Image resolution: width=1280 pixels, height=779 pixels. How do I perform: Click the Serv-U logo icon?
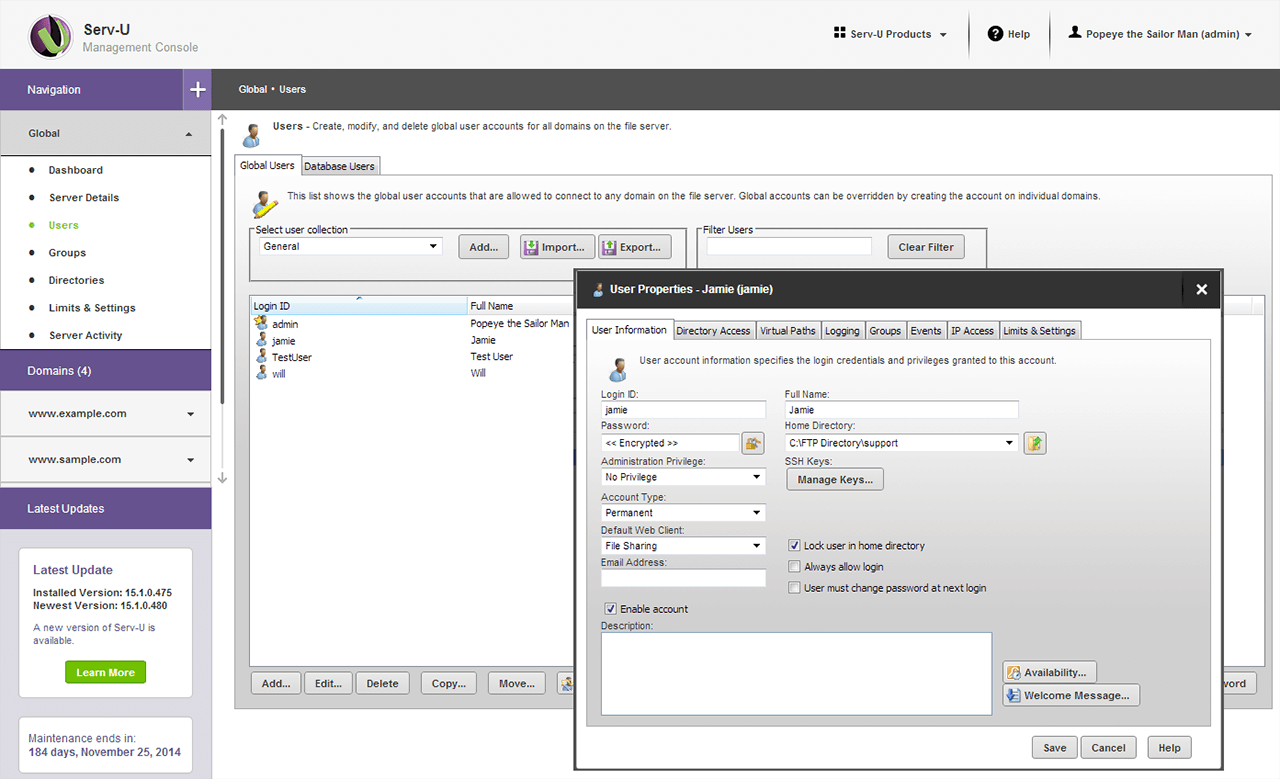coord(51,35)
